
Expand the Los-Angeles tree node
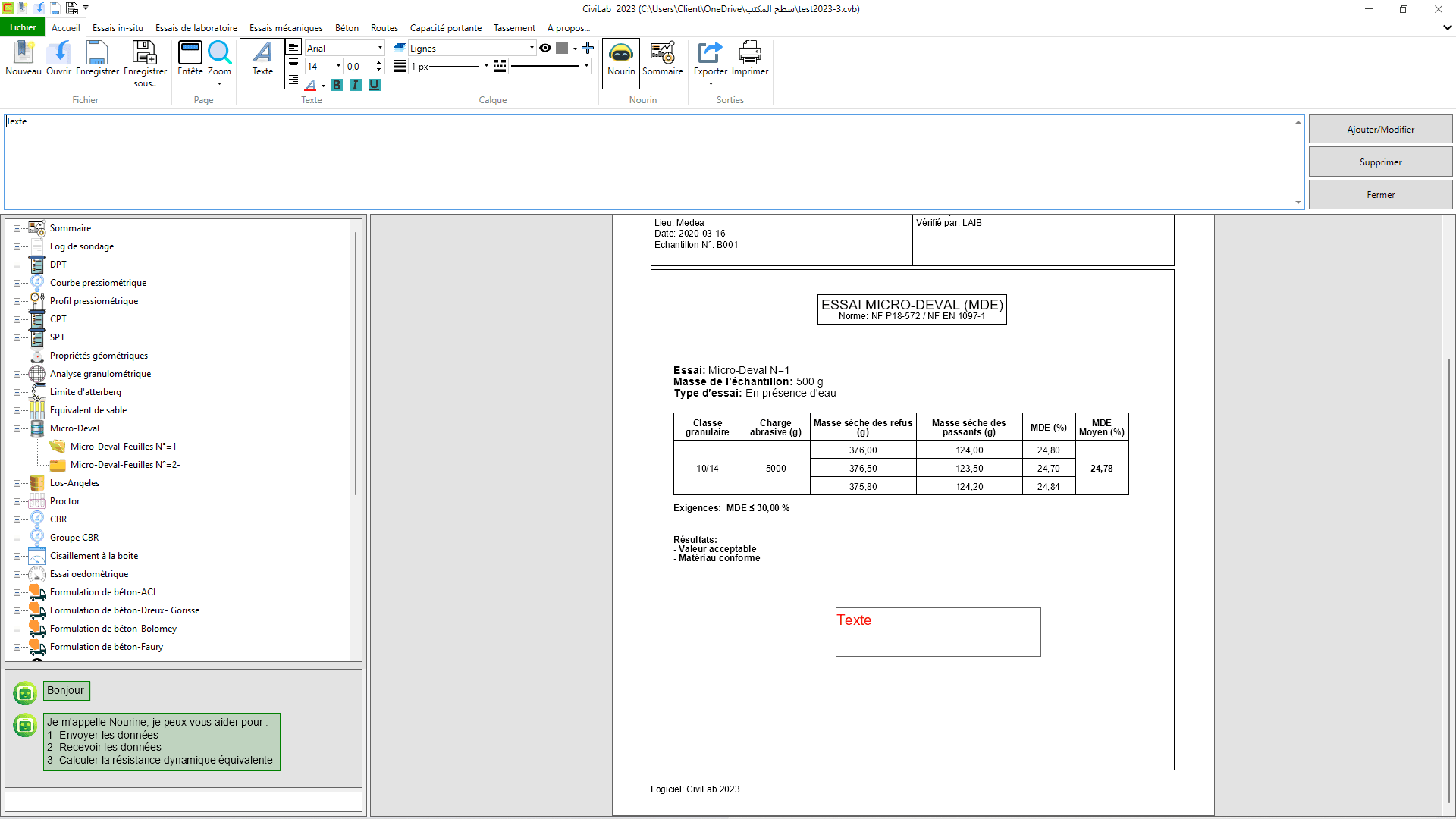coord(17,483)
